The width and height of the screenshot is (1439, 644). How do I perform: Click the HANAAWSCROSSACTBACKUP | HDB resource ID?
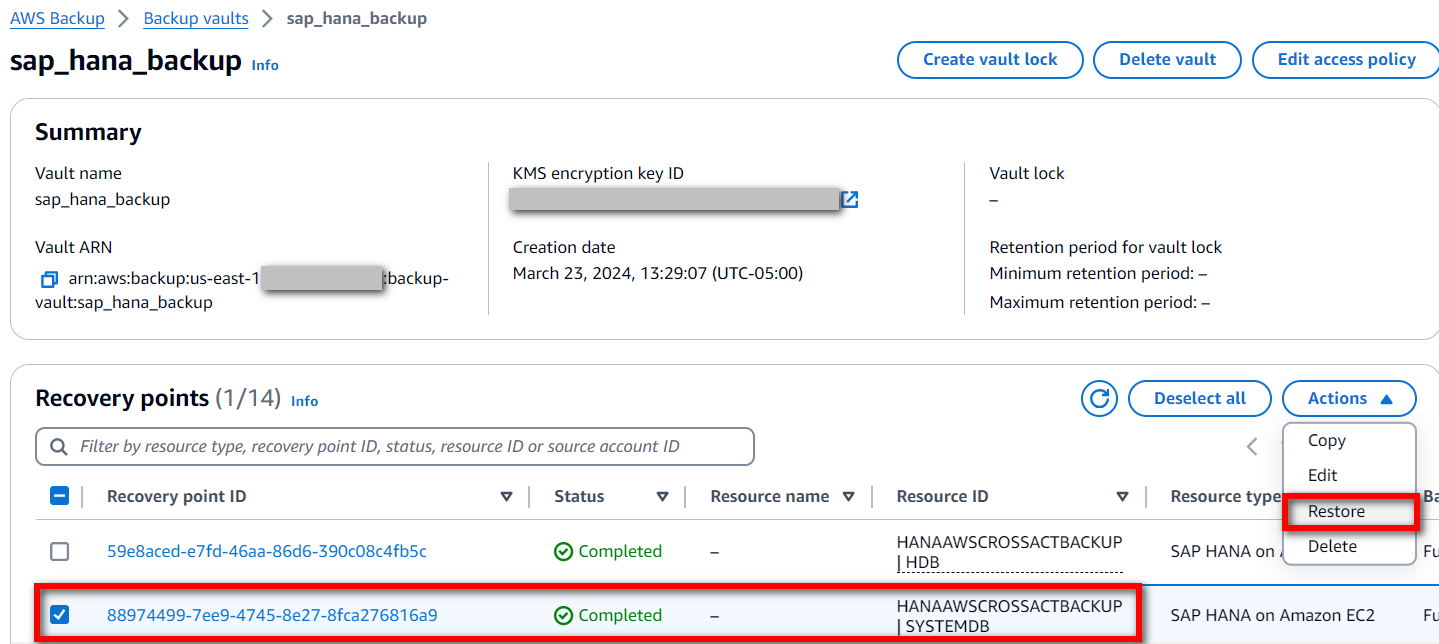pyautogui.click(x=1009, y=552)
